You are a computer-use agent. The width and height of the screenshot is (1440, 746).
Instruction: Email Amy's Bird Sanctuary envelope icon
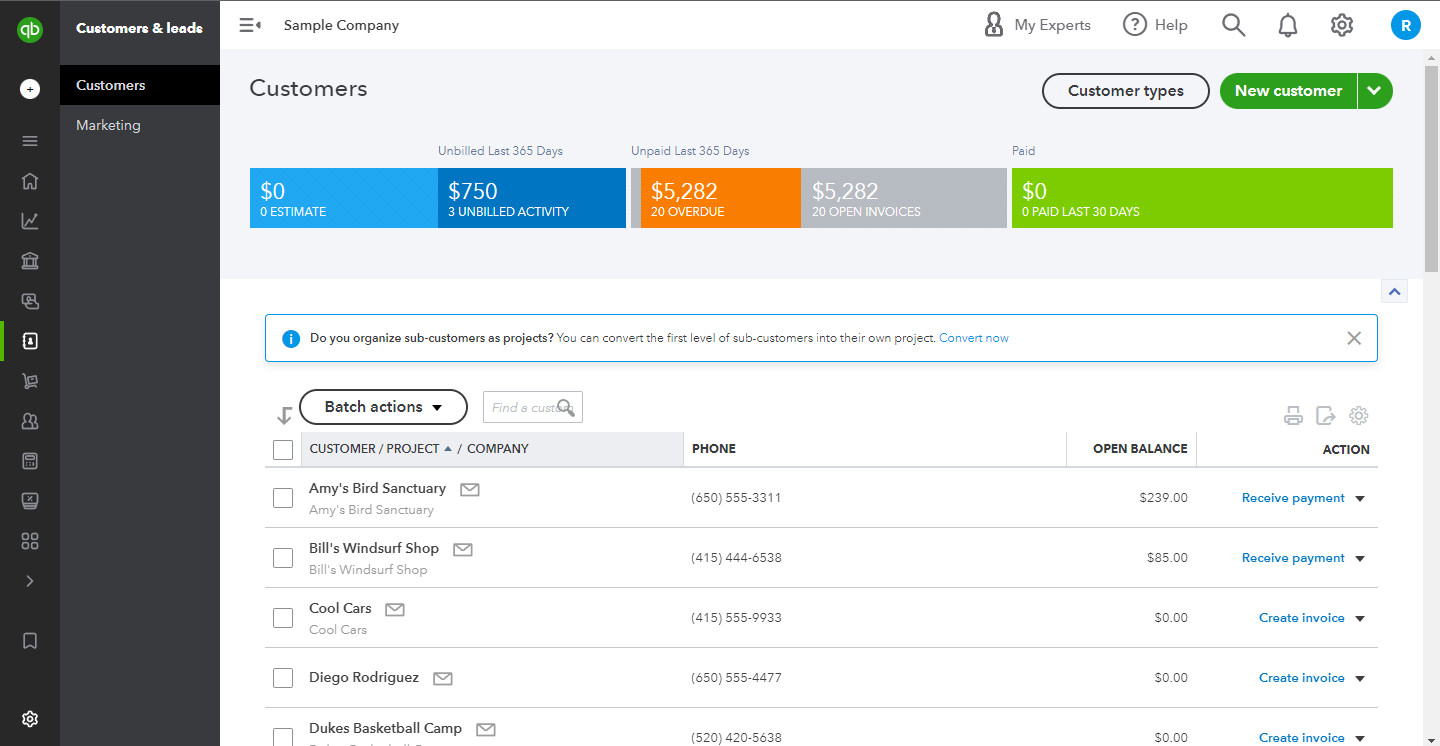click(470, 489)
